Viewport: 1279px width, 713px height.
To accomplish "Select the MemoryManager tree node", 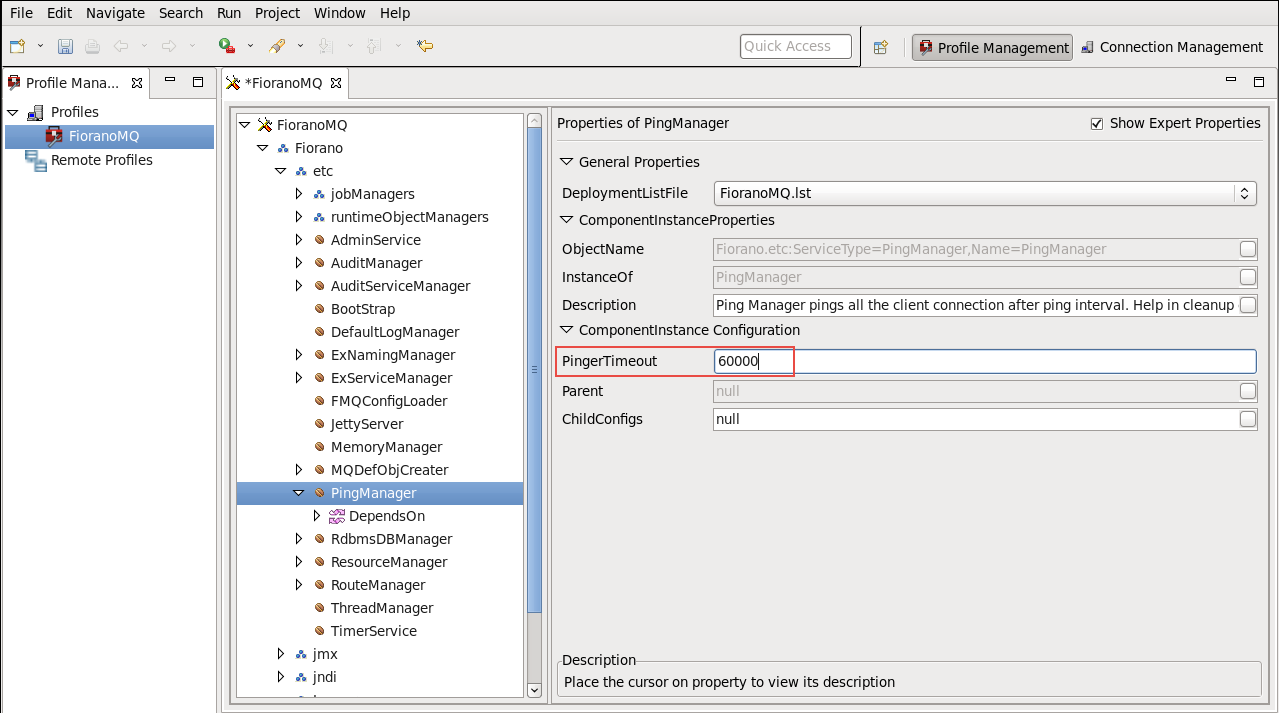I will coord(386,447).
